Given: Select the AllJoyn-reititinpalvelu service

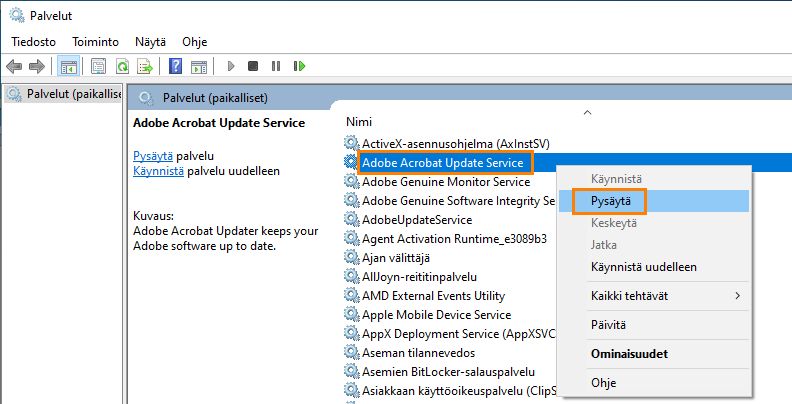Looking at the screenshot, I should [419, 277].
